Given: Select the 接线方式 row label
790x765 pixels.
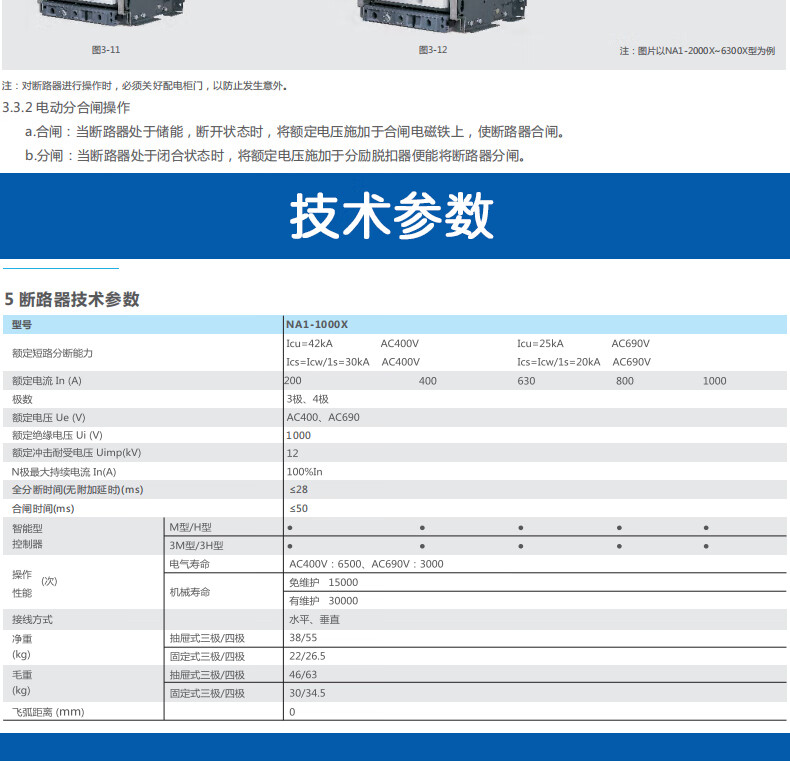Looking at the screenshot, I should (x=32, y=619).
